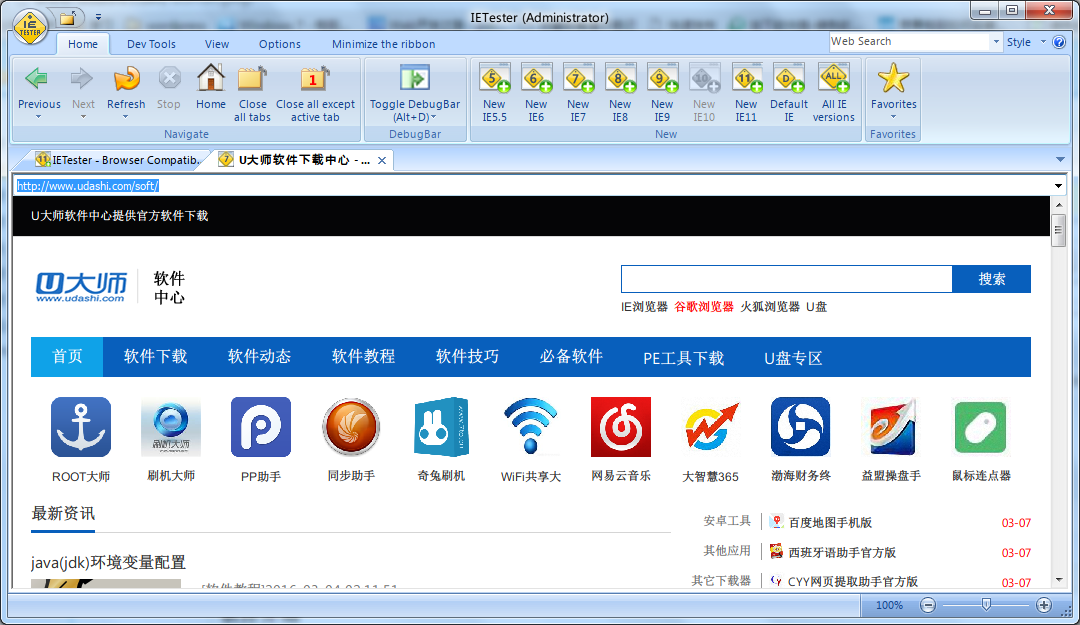Screen dimensions: 1080x625
Task: Open the WiFi共享大师 app icon
Action: click(x=531, y=427)
